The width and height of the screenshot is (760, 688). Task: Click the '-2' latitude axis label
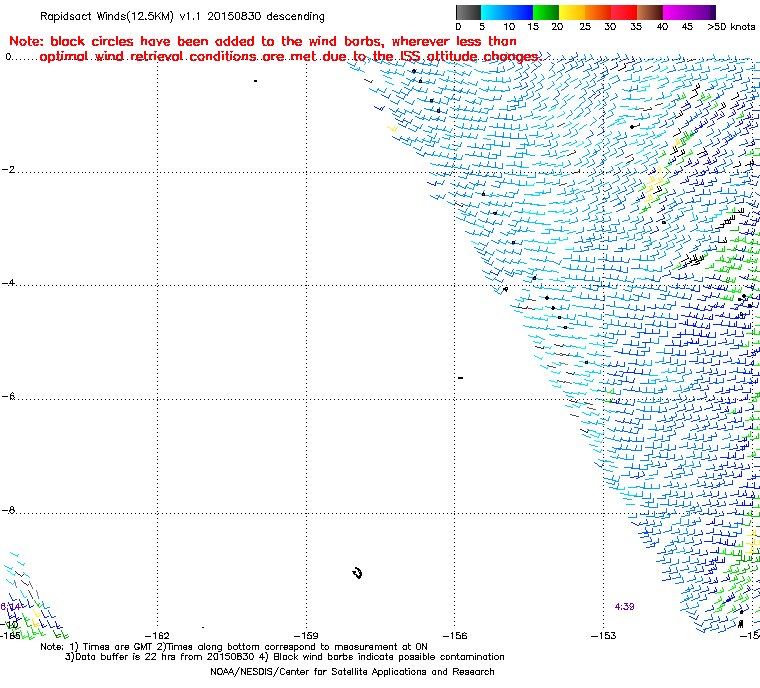pyautogui.click(x=8, y=170)
